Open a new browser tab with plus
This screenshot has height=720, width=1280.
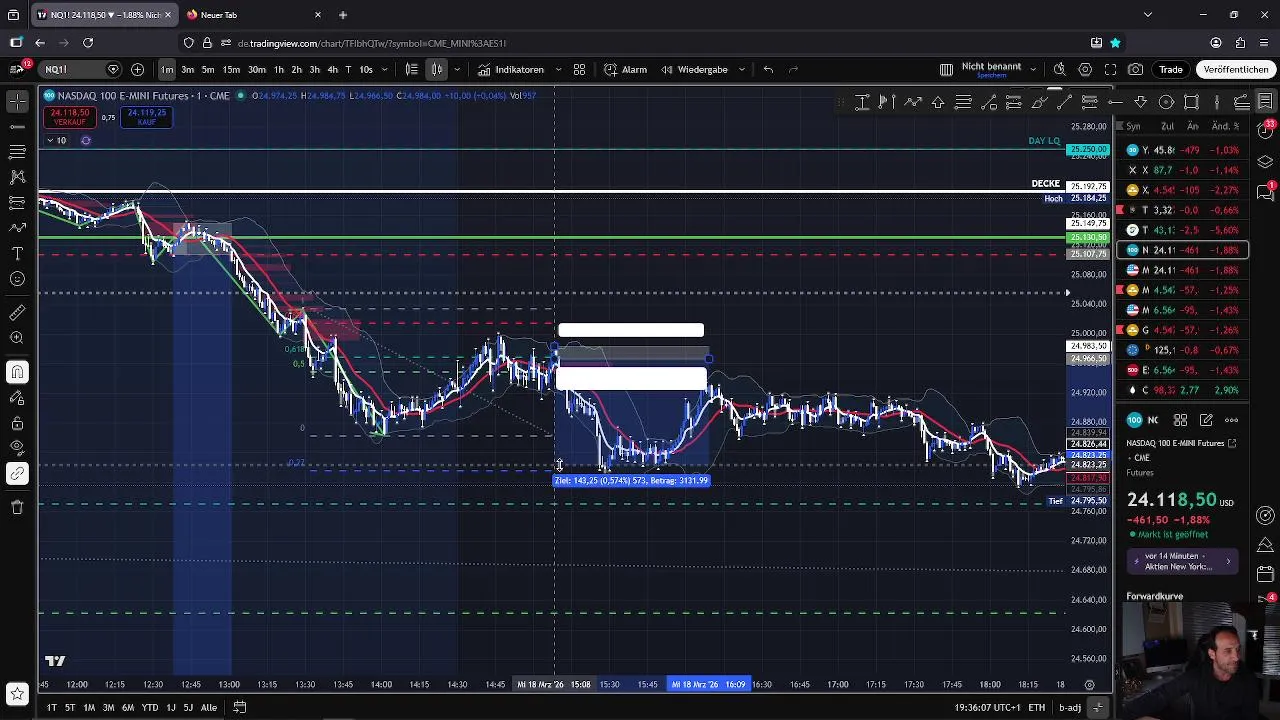tap(343, 15)
